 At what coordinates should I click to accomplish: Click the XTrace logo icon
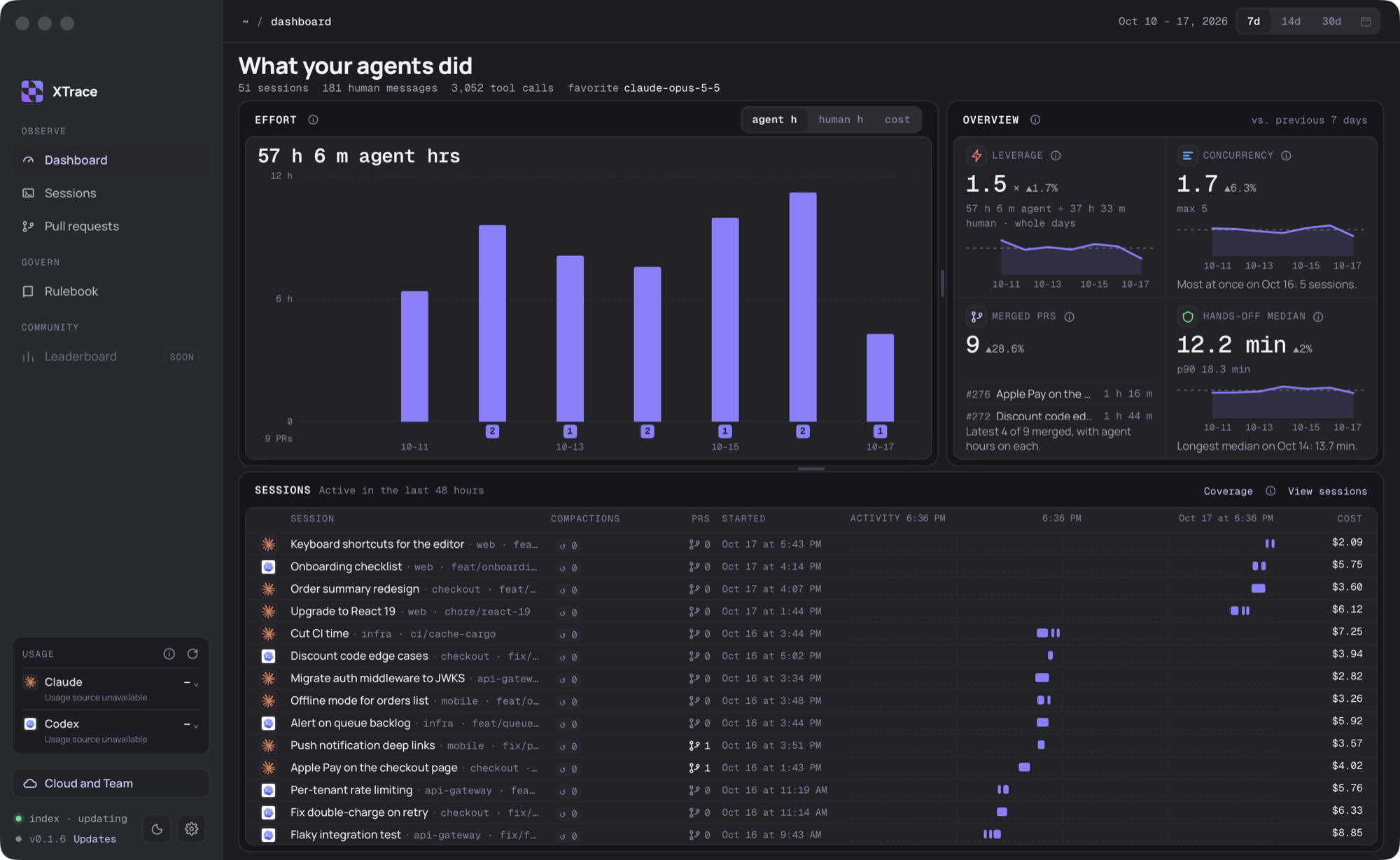pos(32,91)
